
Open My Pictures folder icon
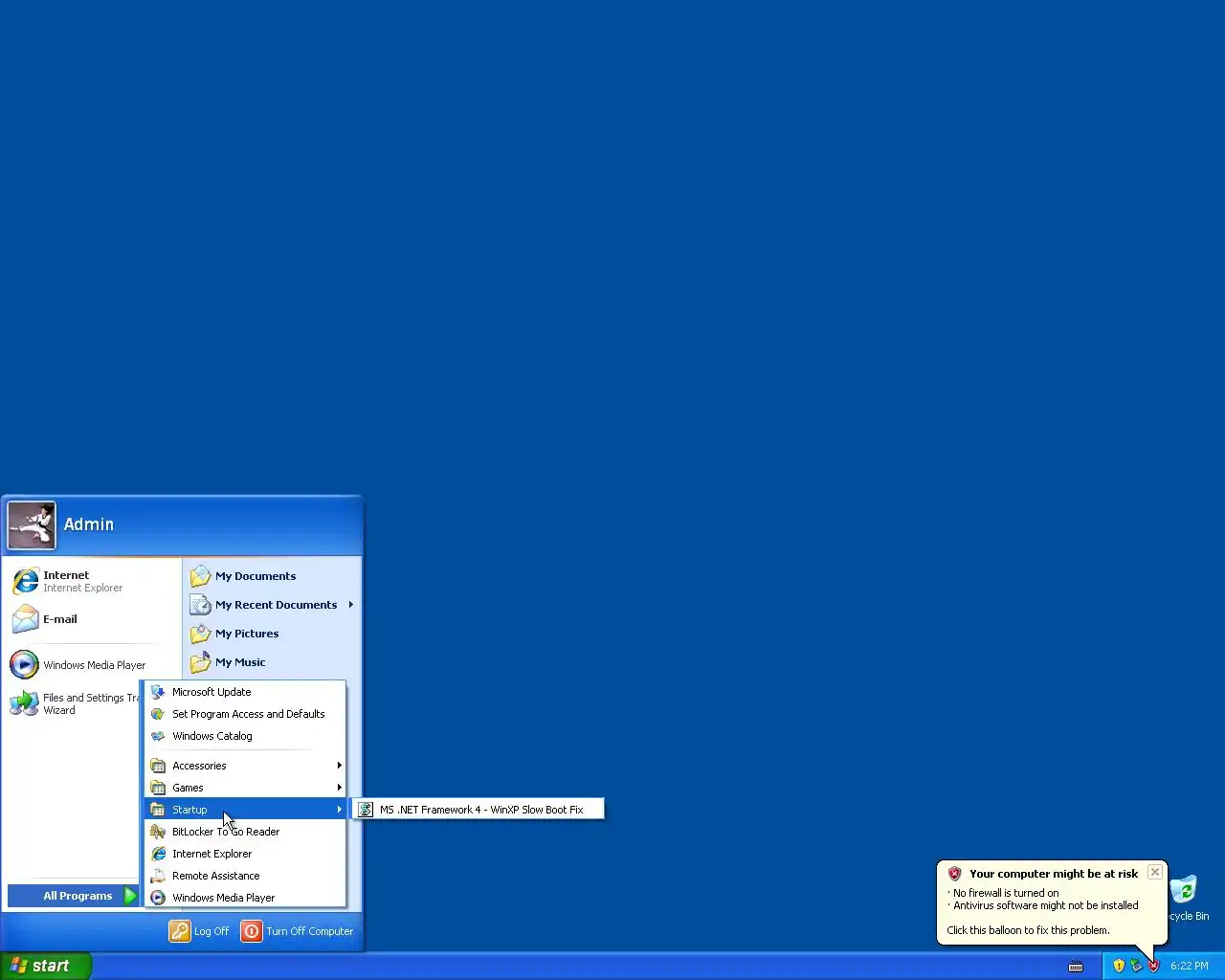tap(200, 634)
